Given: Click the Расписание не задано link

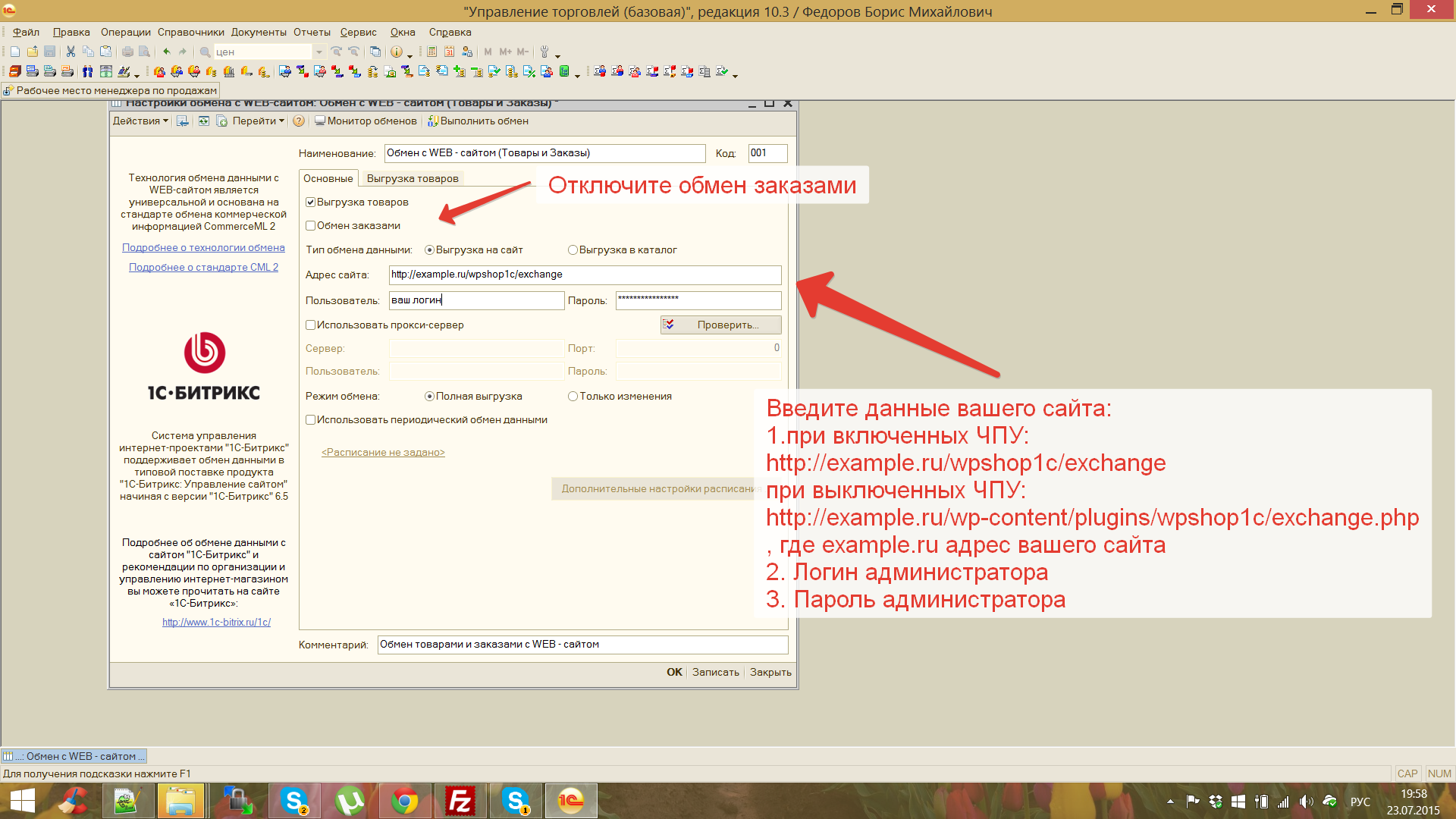Looking at the screenshot, I should pos(383,453).
